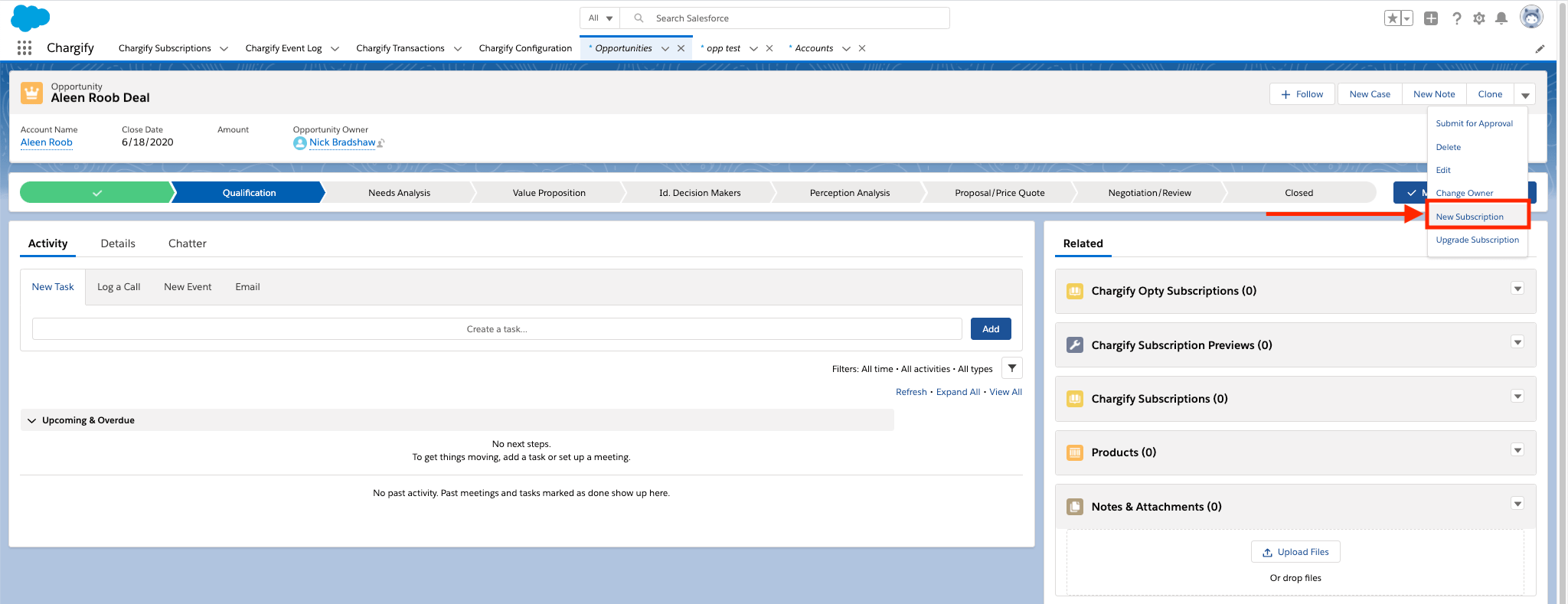The image size is (1568, 604).
Task: Open the search scope All dropdown
Action: 600,18
